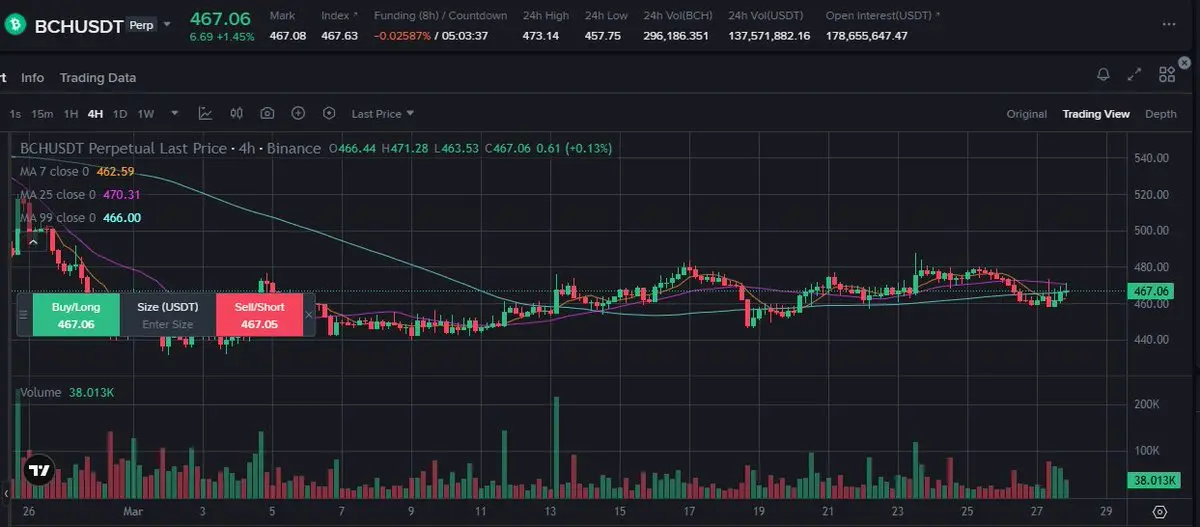The height and width of the screenshot is (527, 1200).
Task: Click the Mark price value 467.08
Action: pyautogui.click(x=288, y=36)
